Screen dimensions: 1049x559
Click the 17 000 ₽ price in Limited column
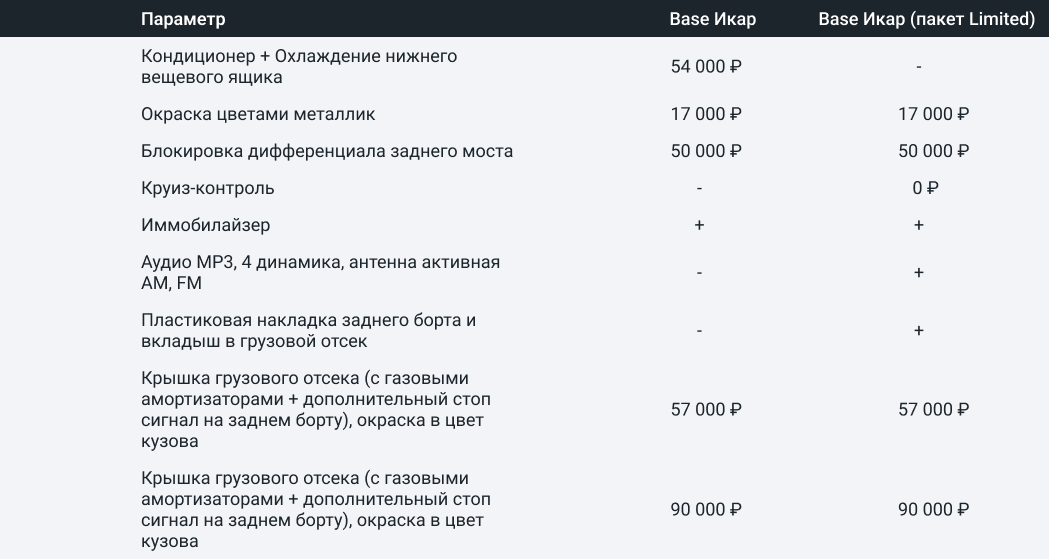pyautogui.click(x=933, y=114)
